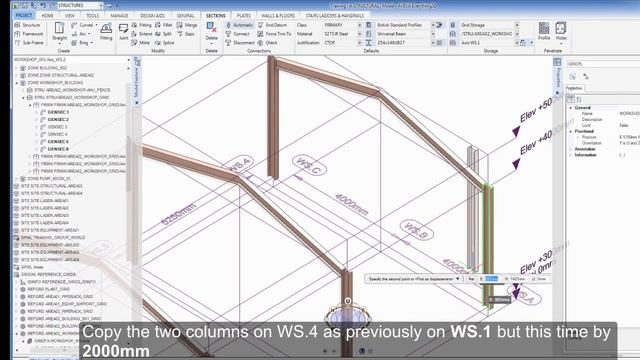The width and height of the screenshot is (640, 360).
Task: Click the Undo icon in title bar
Action: coord(43,5)
